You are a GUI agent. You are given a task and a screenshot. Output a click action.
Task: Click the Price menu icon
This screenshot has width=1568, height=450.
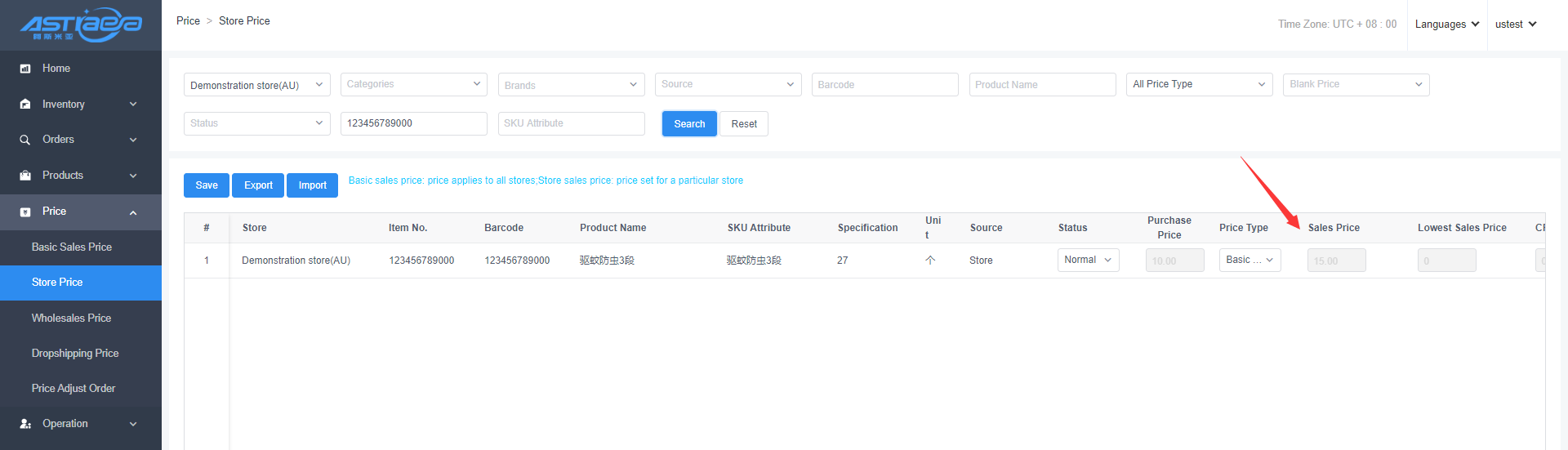[25, 212]
